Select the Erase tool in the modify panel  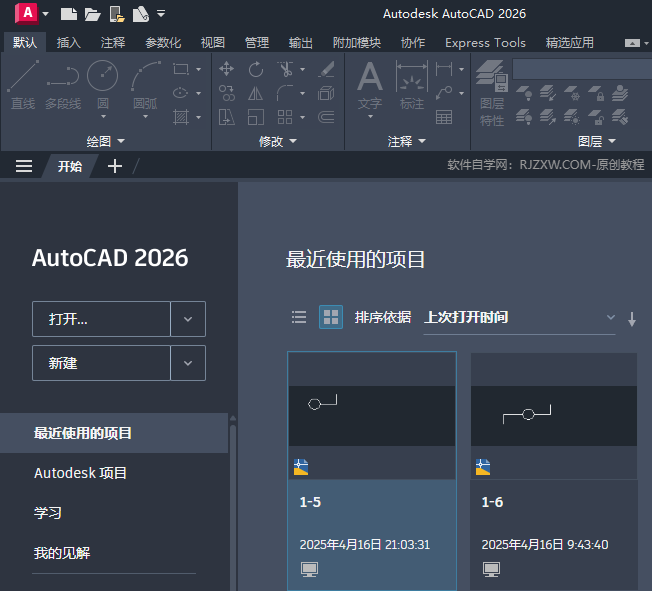point(326,69)
